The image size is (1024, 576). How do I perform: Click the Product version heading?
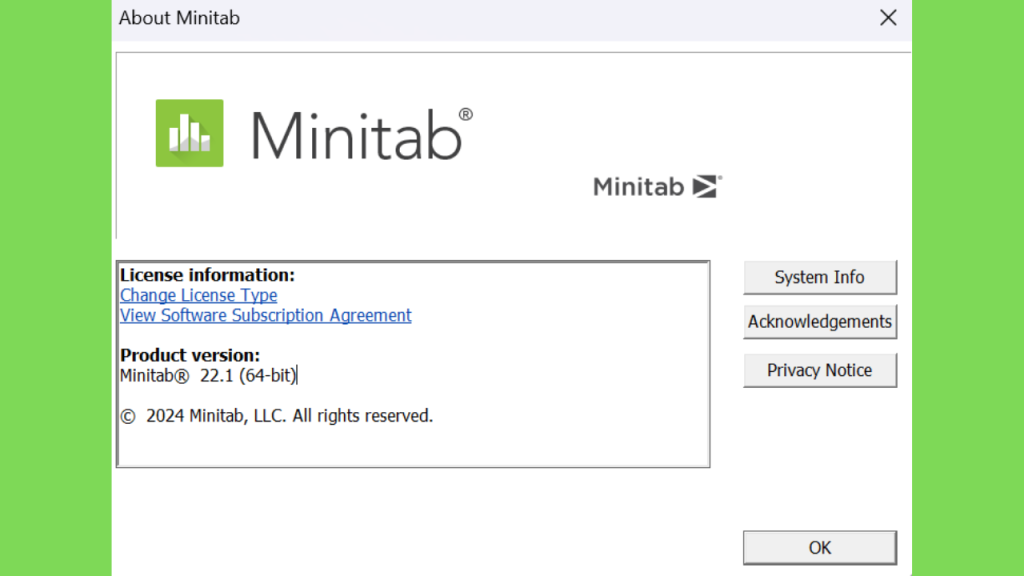190,355
